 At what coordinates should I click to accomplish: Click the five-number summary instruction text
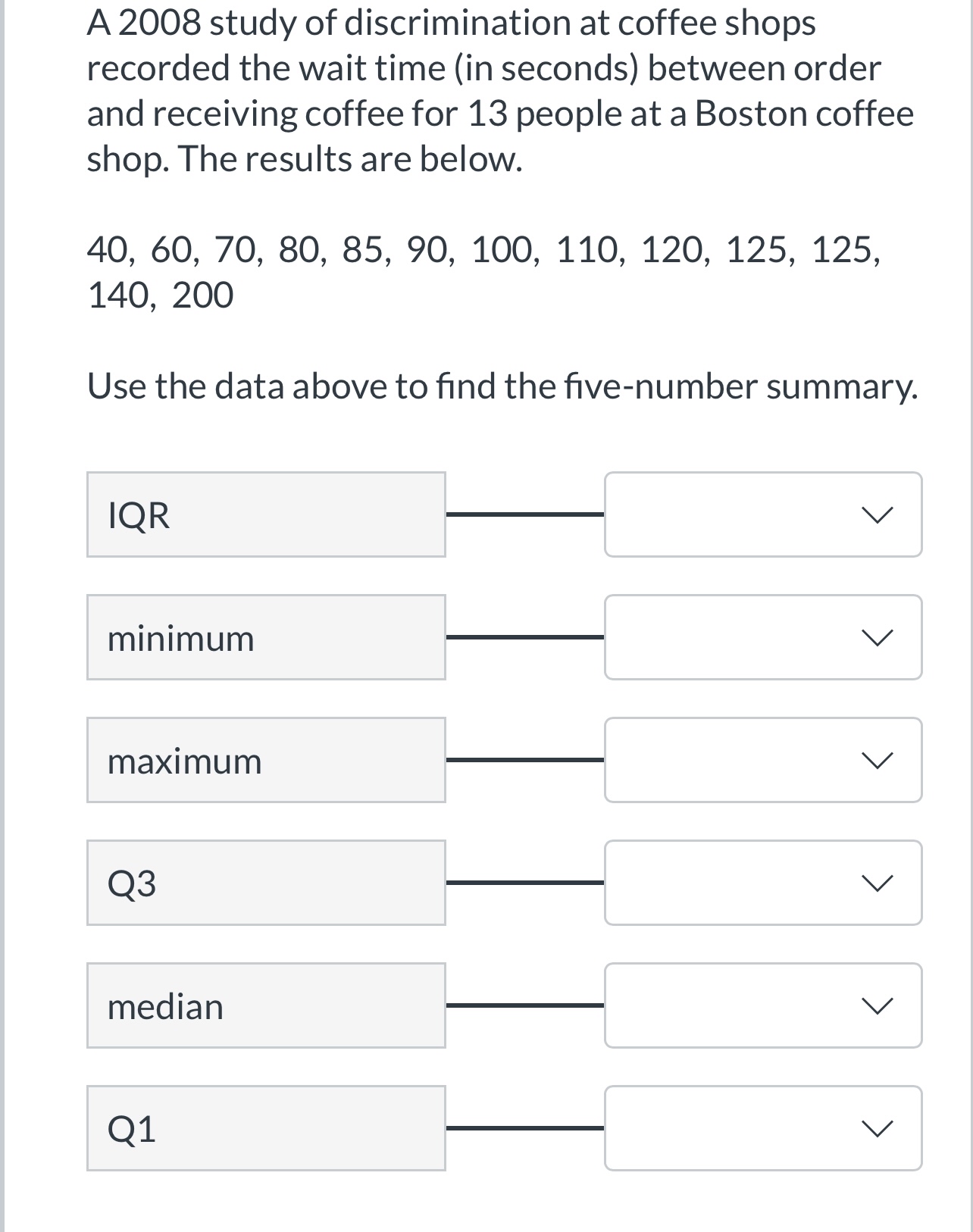502,386
